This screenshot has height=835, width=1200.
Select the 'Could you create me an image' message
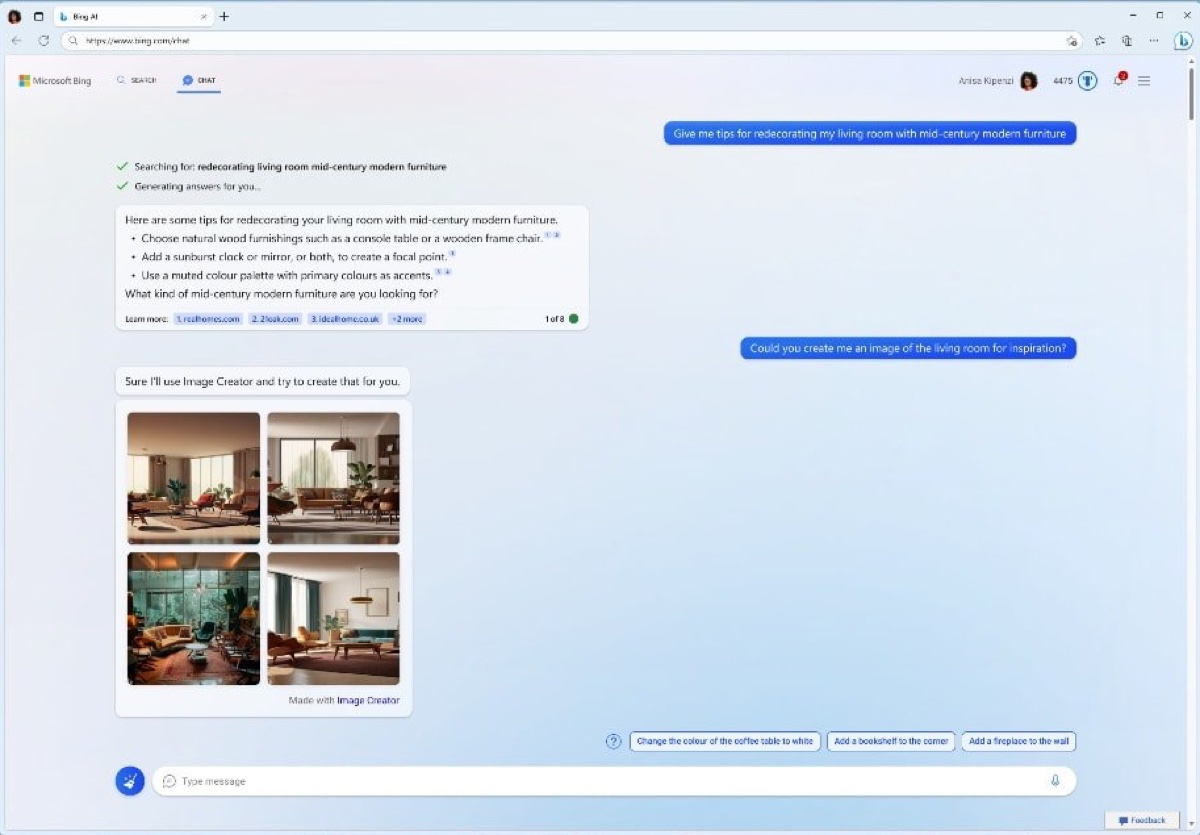(908, 348)
